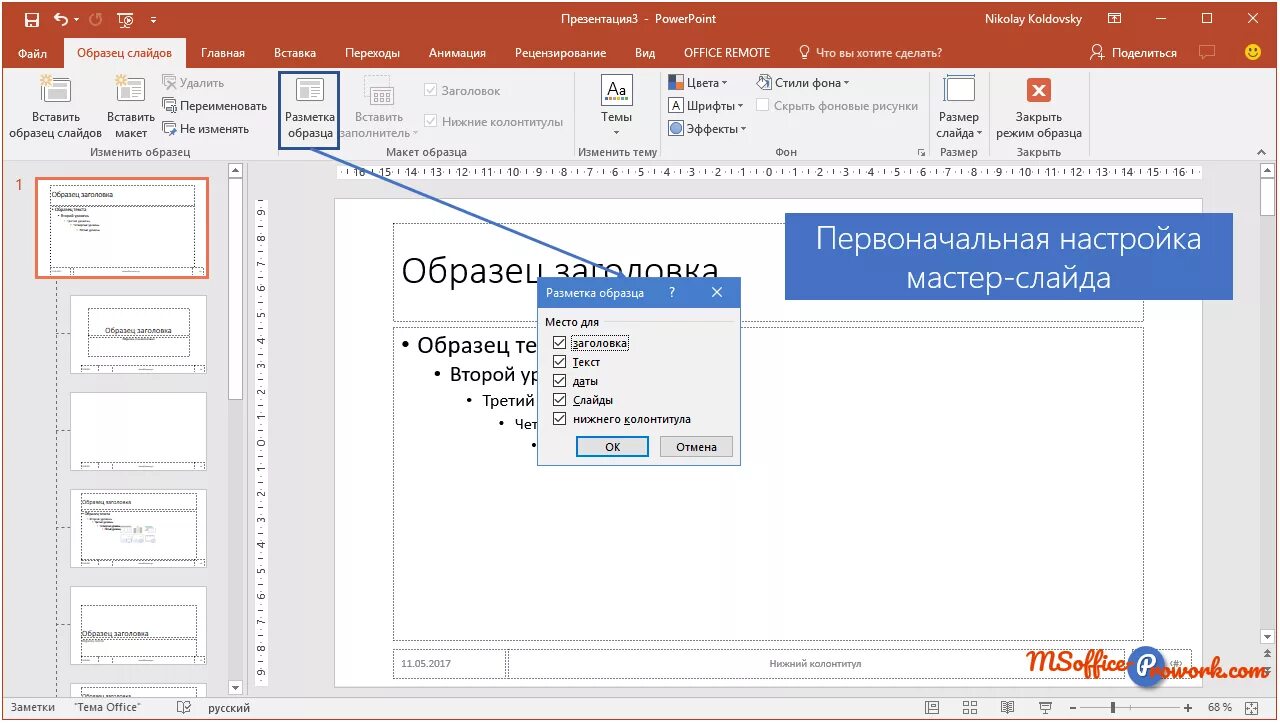Uncheck the нижнего колонтитула checkbox
1280x723 pixels.
click(x=559, y=419)
